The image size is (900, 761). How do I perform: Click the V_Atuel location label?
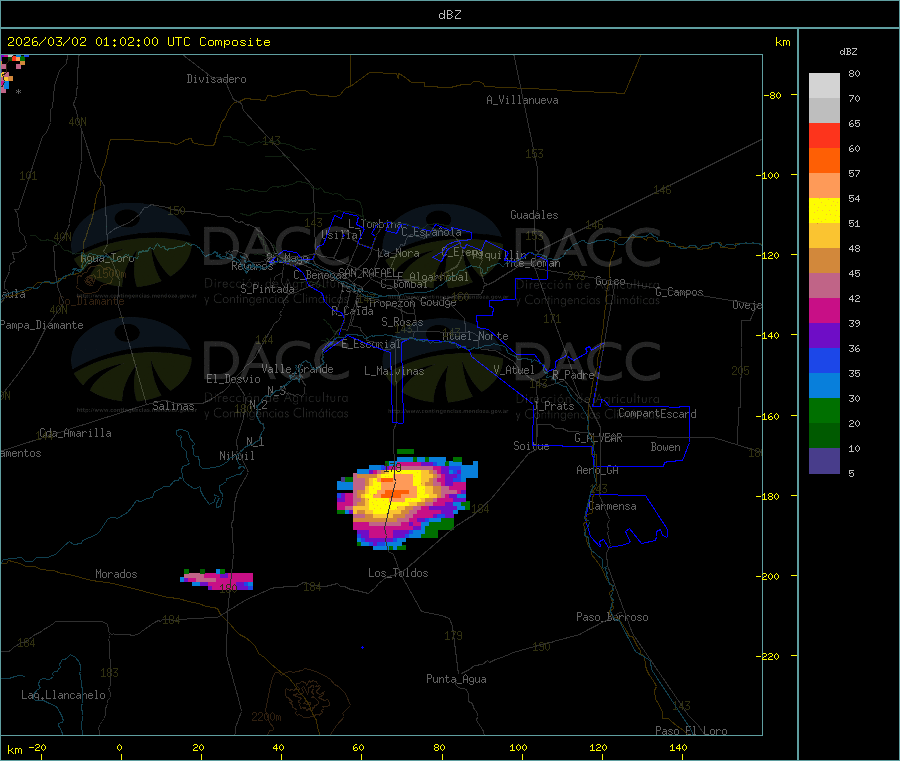(514, 370)
